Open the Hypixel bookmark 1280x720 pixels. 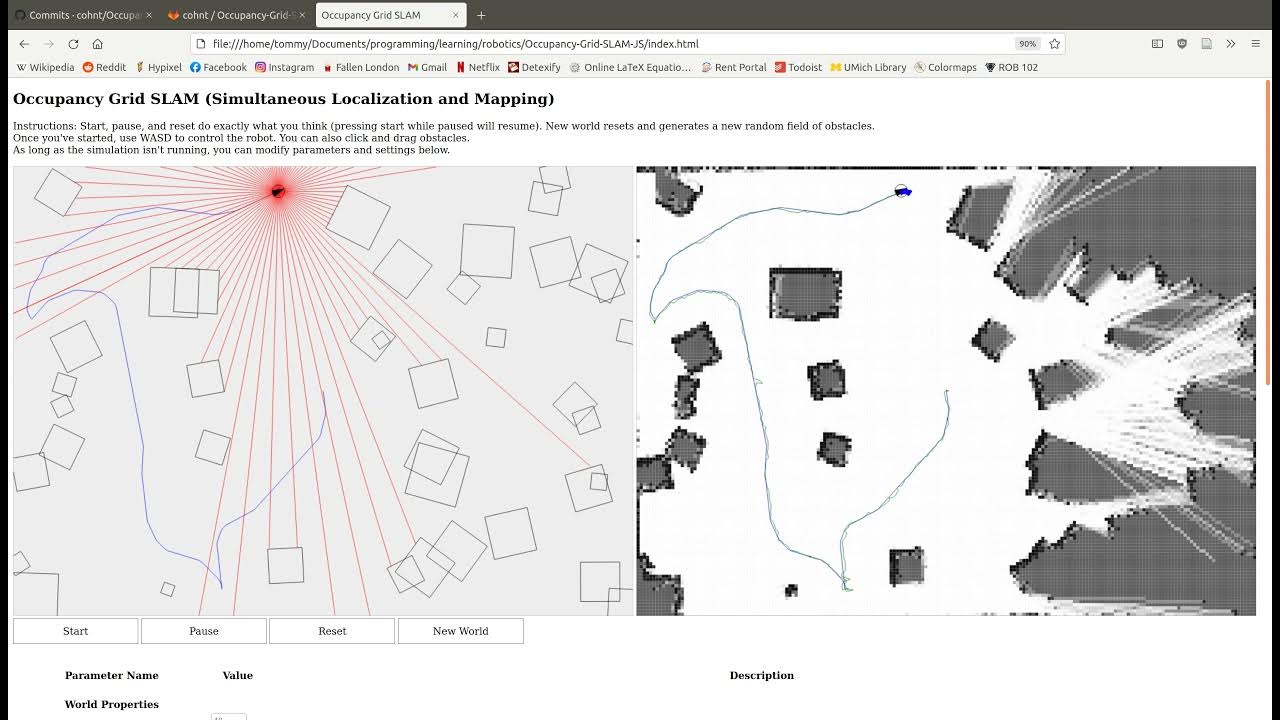[157, 67]
